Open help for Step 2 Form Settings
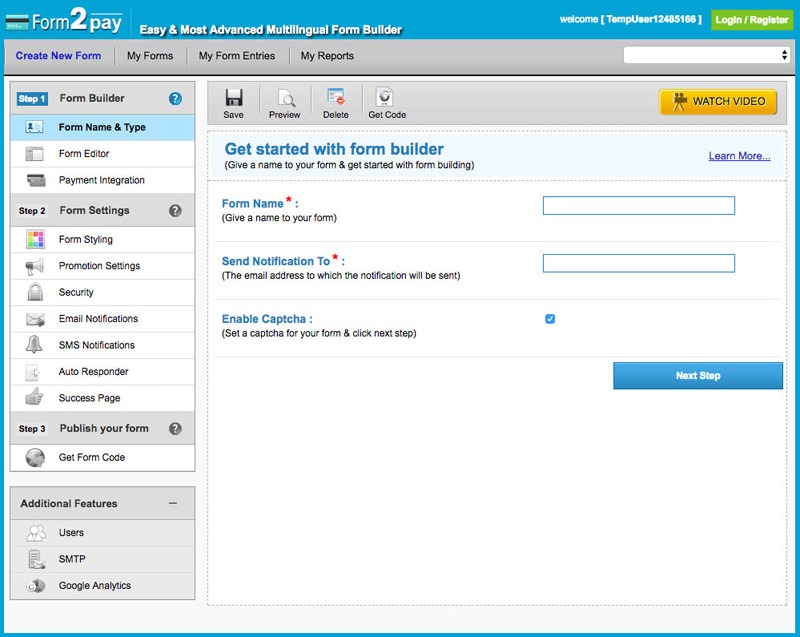The height and width of the screenshot is (637, 800). [175, 211]
